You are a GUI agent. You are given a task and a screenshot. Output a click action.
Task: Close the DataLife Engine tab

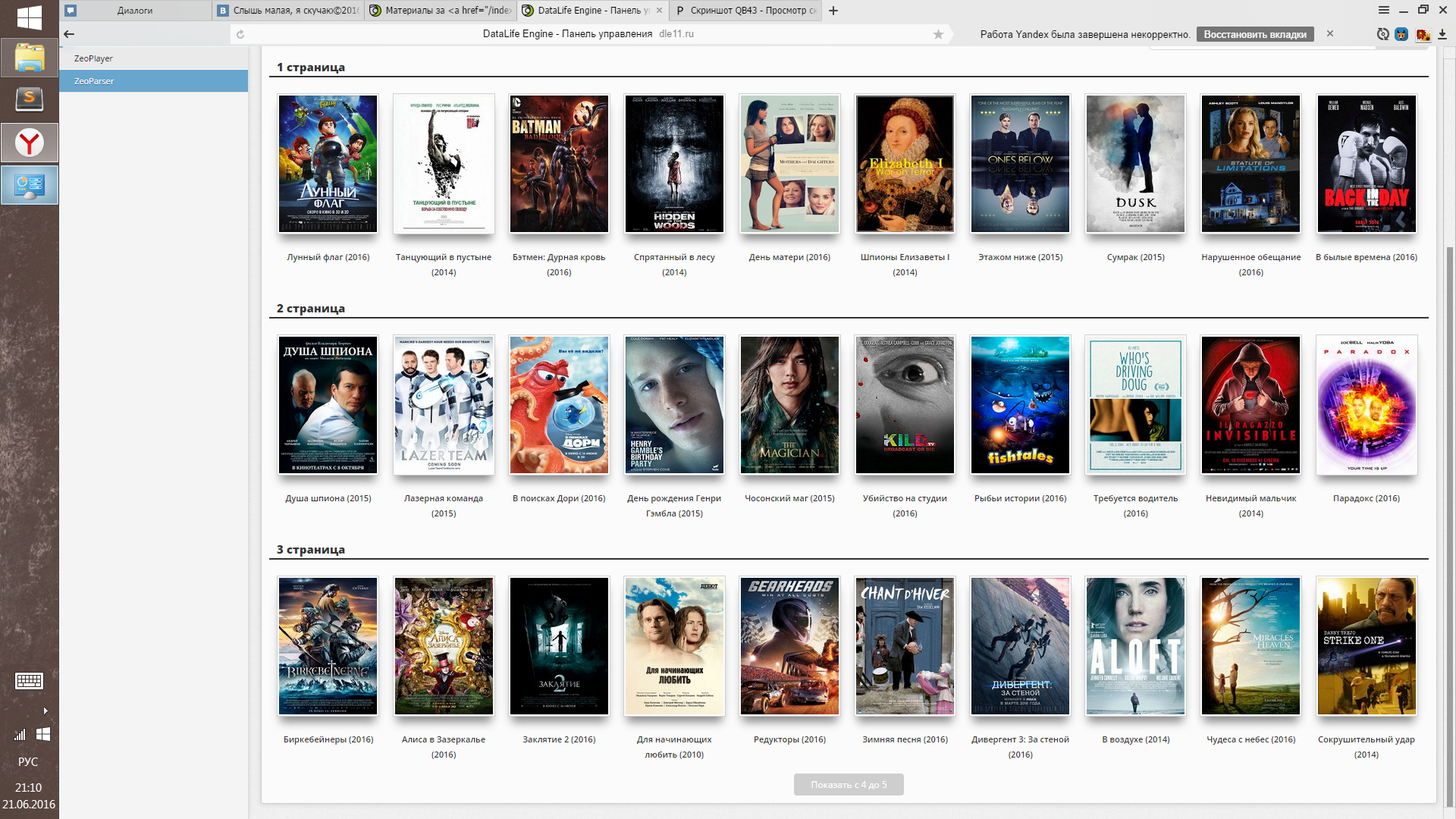pyautogui.click(x=659, y=11)
